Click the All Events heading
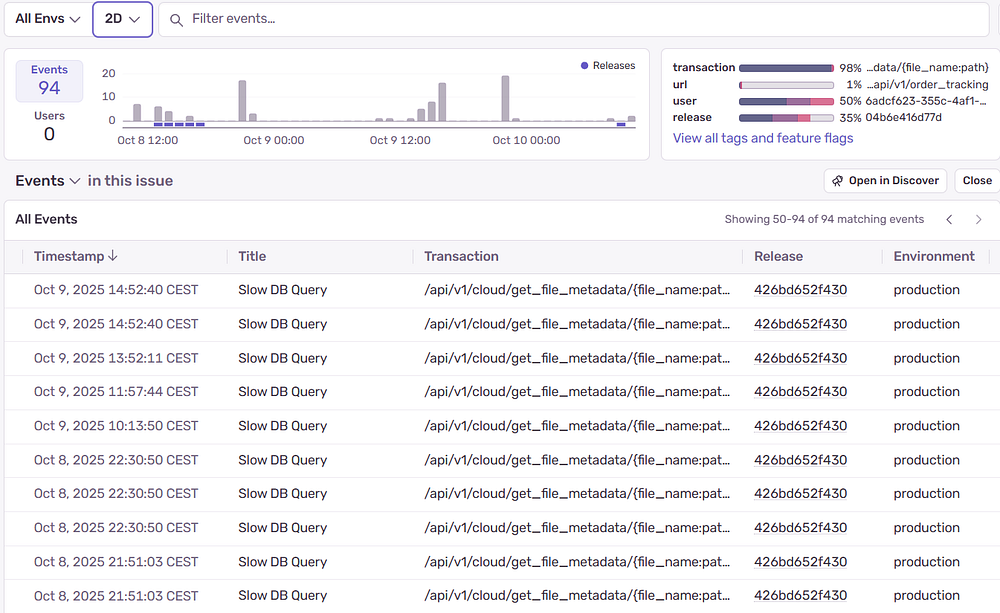 point(46,219)
